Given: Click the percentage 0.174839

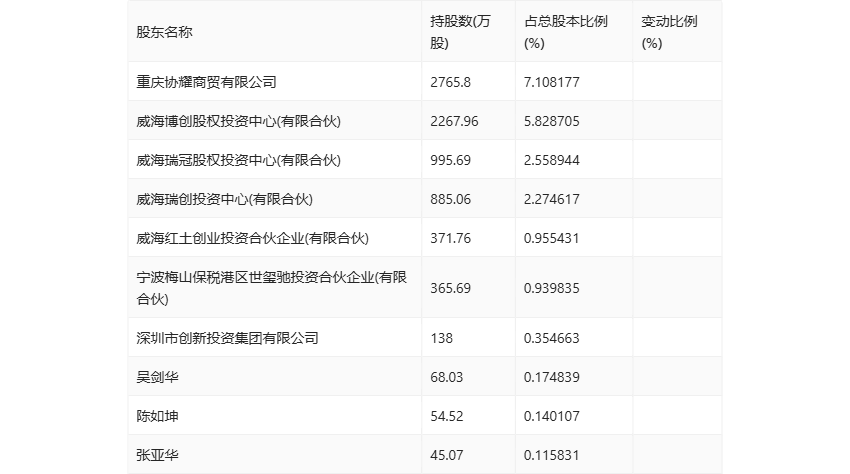Looking at the screenshot, I should (x=552, y=377).
